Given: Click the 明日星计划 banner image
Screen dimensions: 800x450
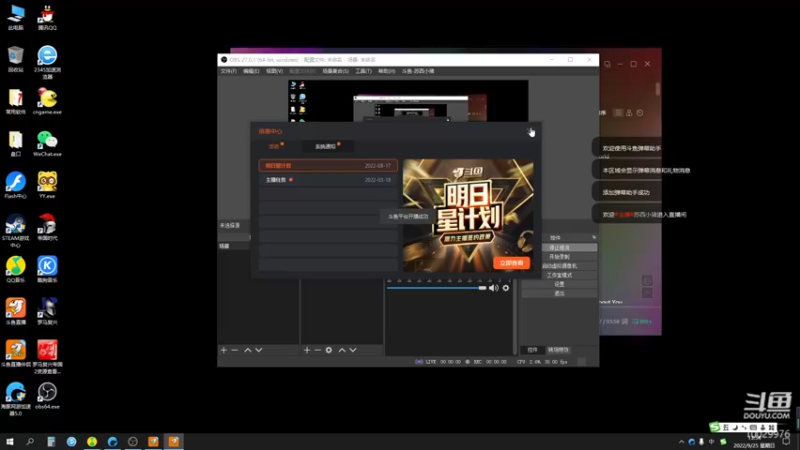Looking at the screenshot, I should click(x=468, y=216).
